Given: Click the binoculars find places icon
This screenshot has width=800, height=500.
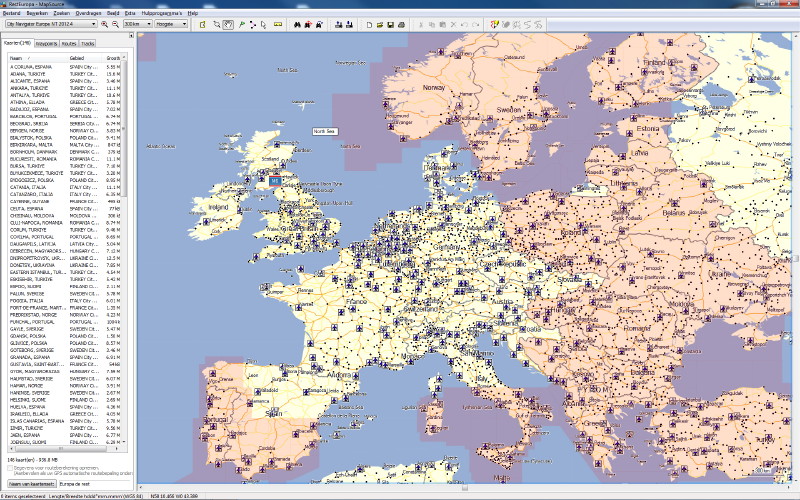Looking at the screenshot, I should tap(297, 24).
